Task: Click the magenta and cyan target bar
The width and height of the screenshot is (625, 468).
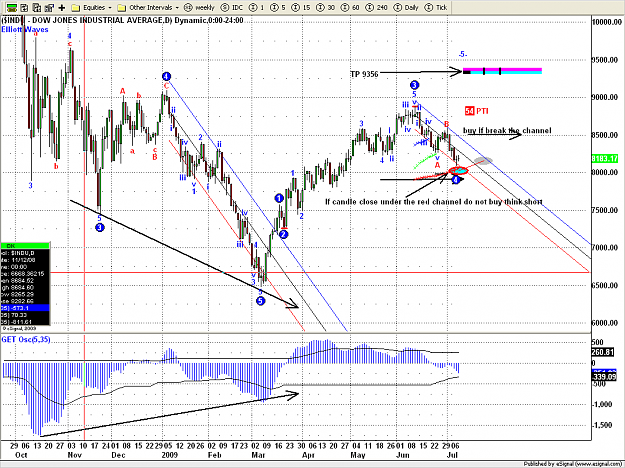Action: 502,71
